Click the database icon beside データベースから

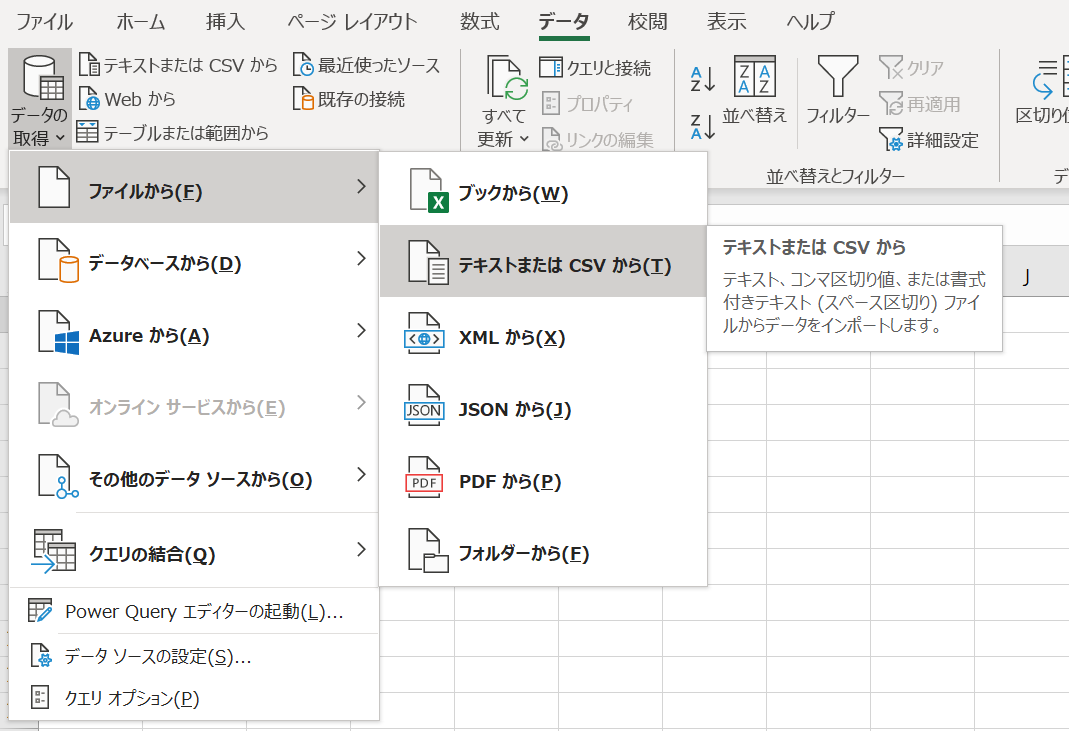tap(58, 260)
